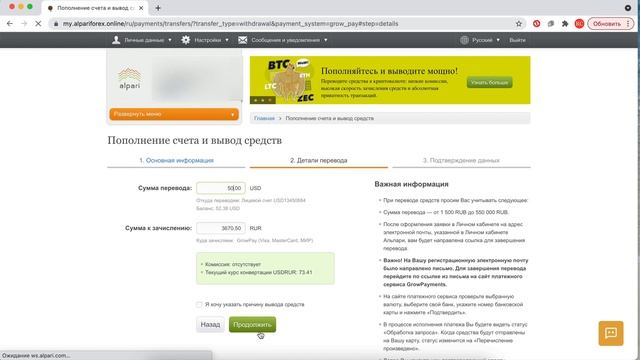Select step 2 Детали перевода tab
The width and height of the screenshot is (640, 360).
coord(319,160)
